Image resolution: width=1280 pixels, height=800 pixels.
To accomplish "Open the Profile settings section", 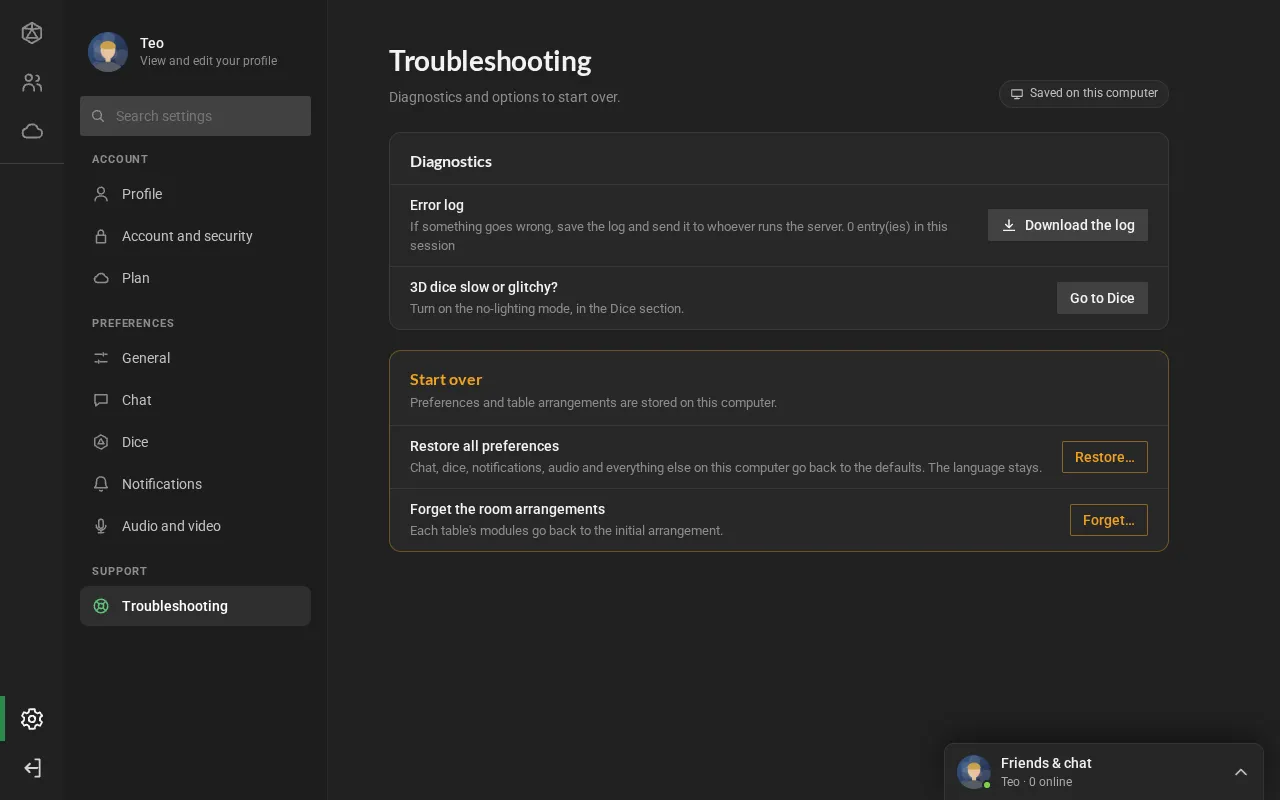I will (x=195, y=194).
